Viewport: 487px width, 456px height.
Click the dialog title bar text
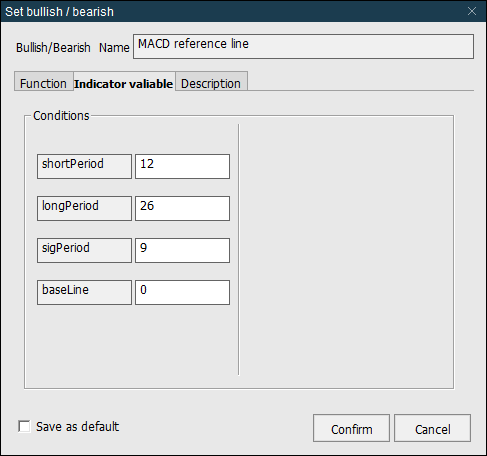59,12
